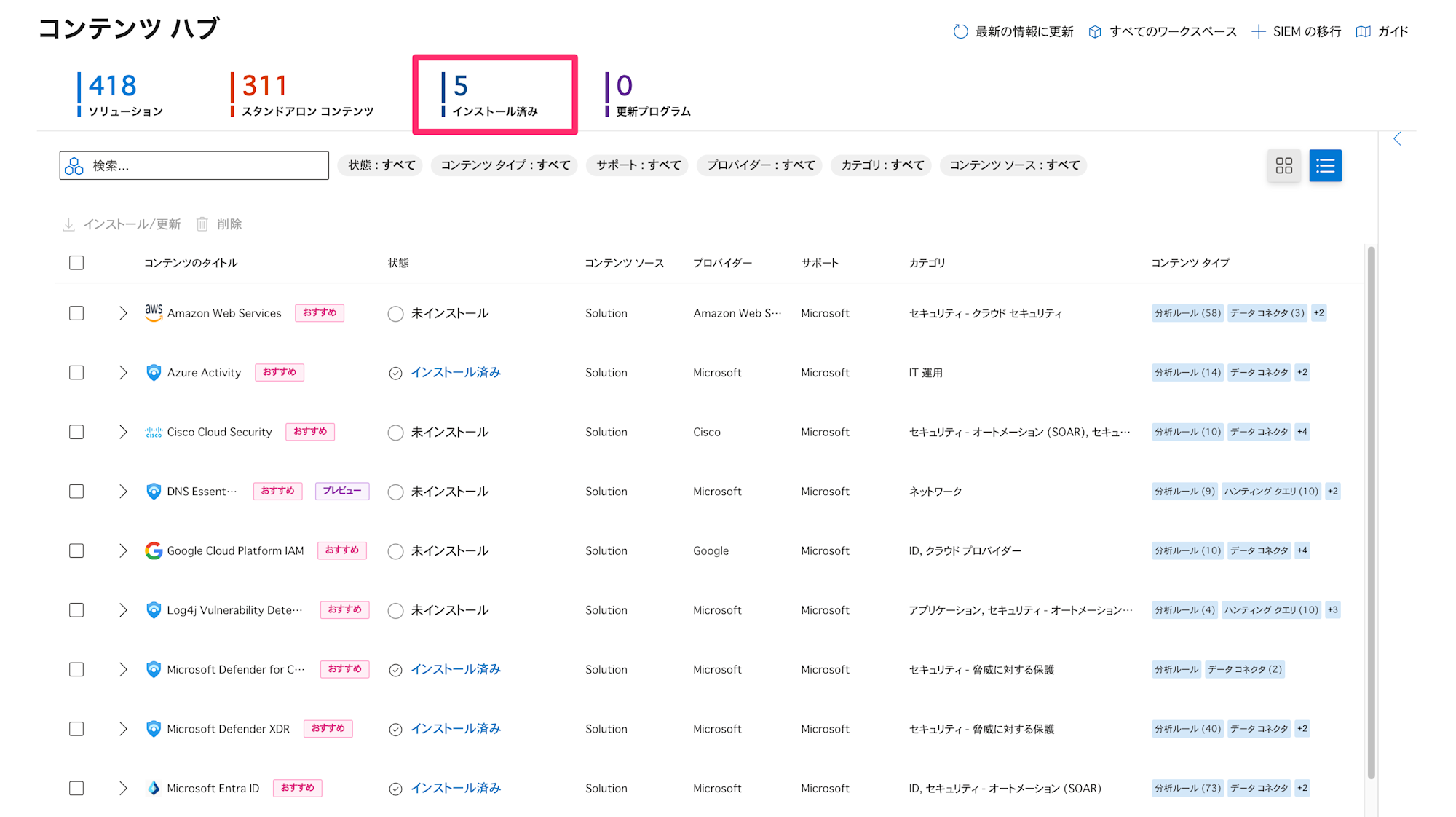Click the プレビュー badge for DNS Essentials
Screen dimensions: 1456x817
pyautogui.click(x=342, y=491)
